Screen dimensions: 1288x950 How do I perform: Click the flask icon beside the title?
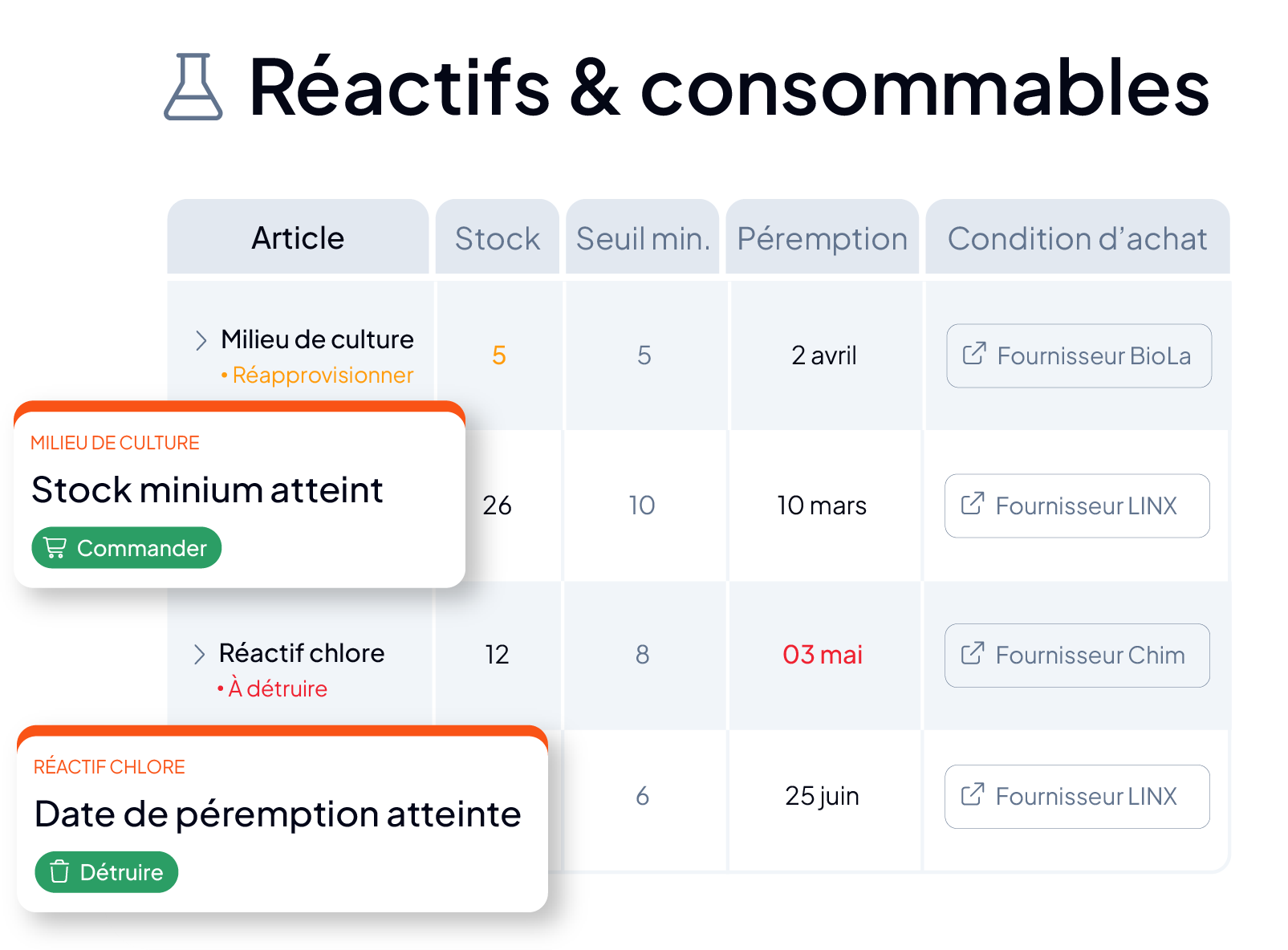(193, 87)
